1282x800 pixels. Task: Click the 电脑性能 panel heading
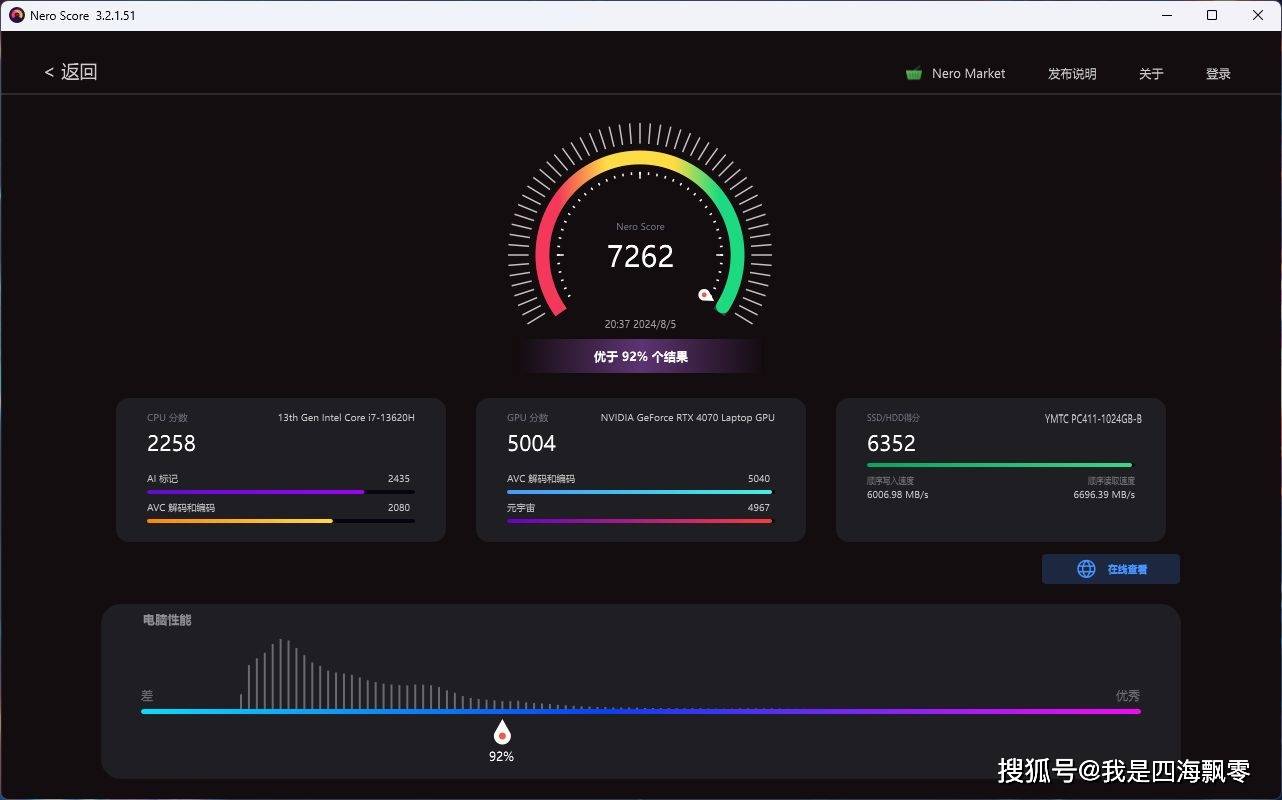[167, 620]
